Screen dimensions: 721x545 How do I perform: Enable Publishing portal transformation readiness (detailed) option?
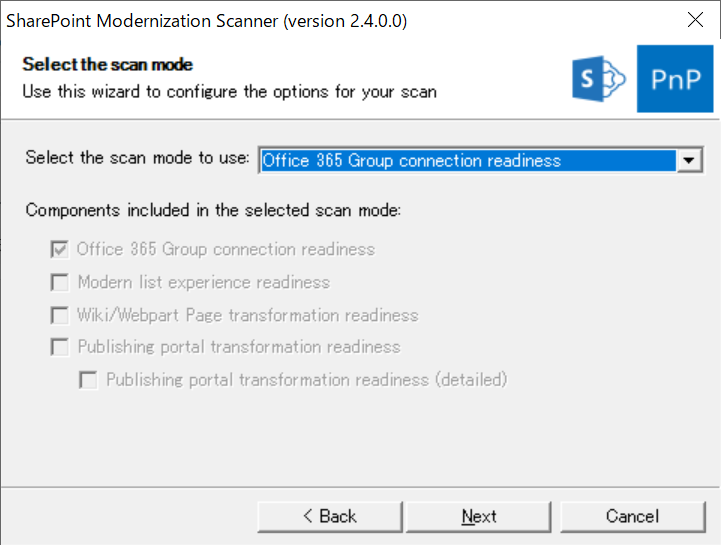click(88, 380)
